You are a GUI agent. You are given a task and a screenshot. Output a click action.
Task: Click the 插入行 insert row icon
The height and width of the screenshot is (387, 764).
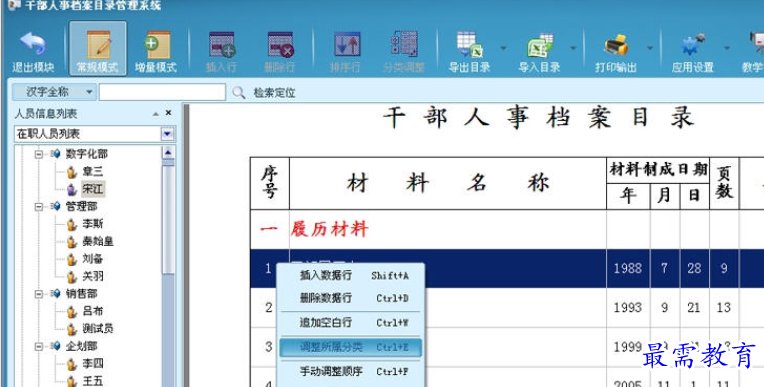pos(222,44)
